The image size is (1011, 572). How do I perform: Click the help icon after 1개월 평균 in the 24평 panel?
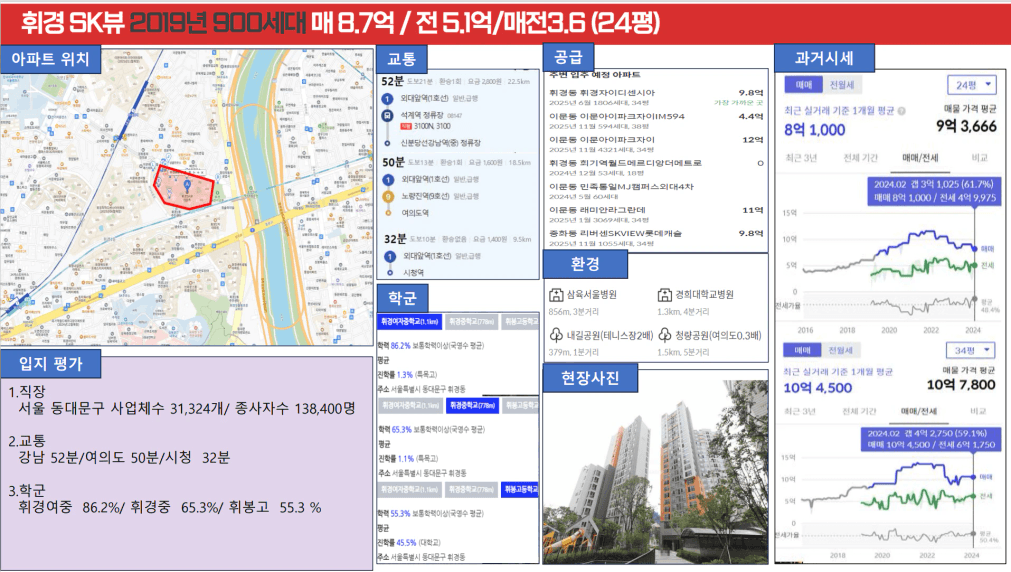pos(901,111)
